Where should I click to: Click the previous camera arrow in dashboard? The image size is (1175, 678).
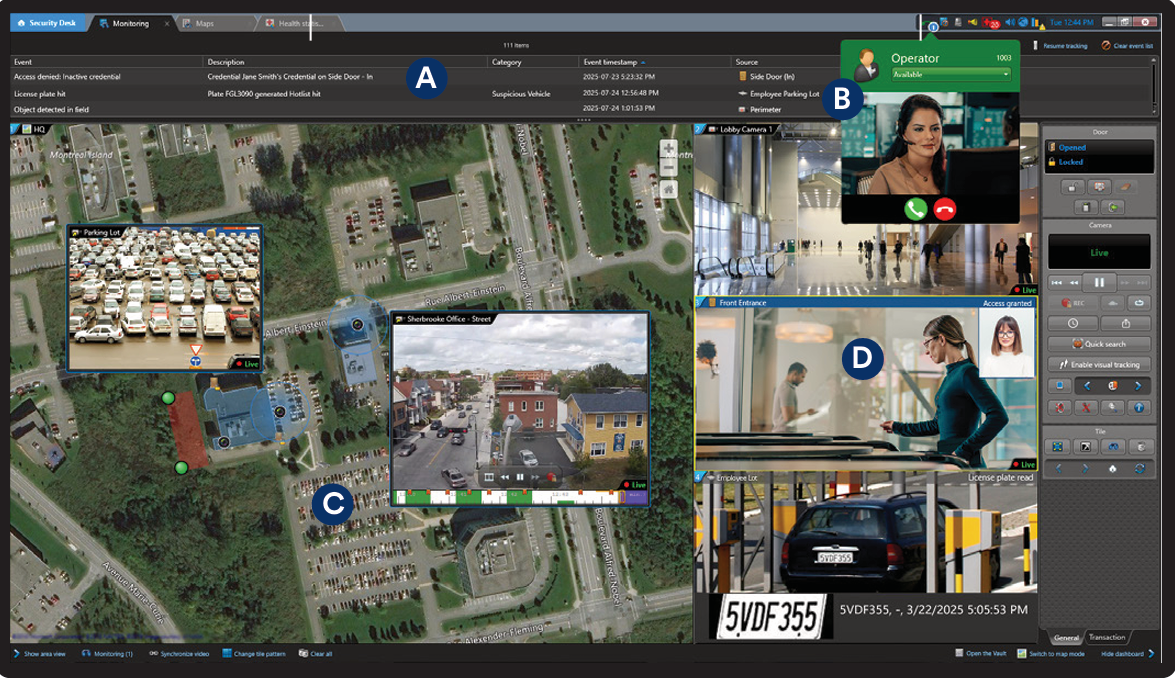tap(1087, 385)
